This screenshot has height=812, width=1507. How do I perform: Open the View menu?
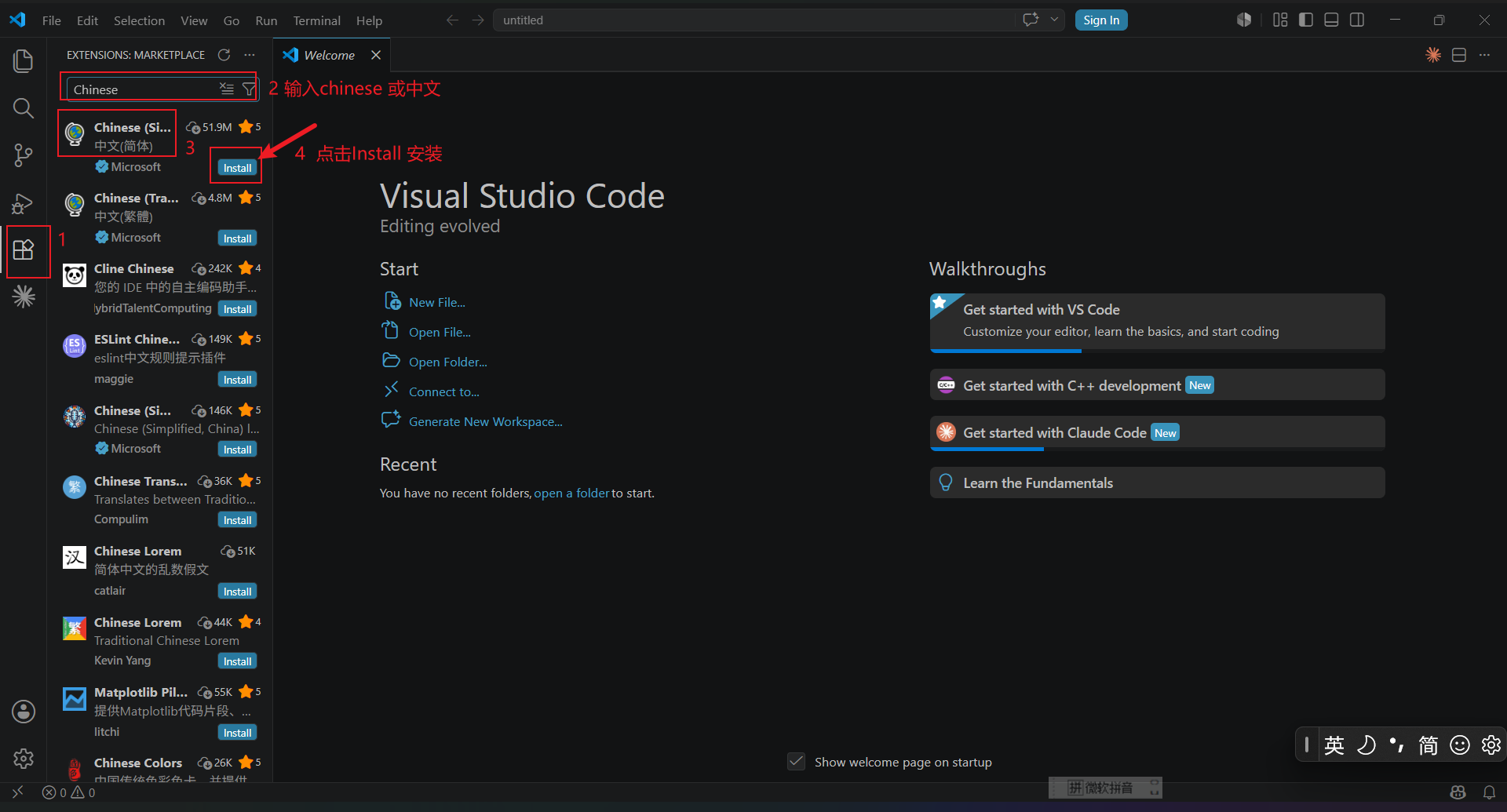(194, 20)
